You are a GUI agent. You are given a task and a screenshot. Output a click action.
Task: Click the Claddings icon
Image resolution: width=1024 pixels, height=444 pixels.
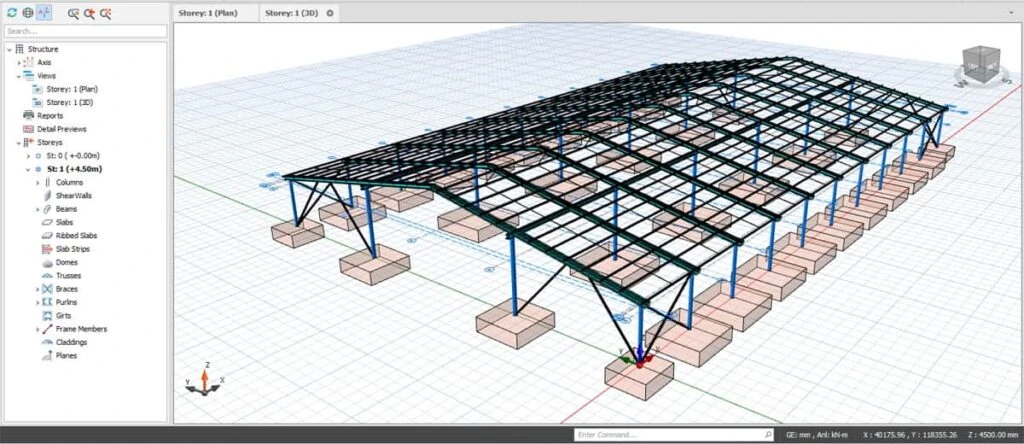47,342
